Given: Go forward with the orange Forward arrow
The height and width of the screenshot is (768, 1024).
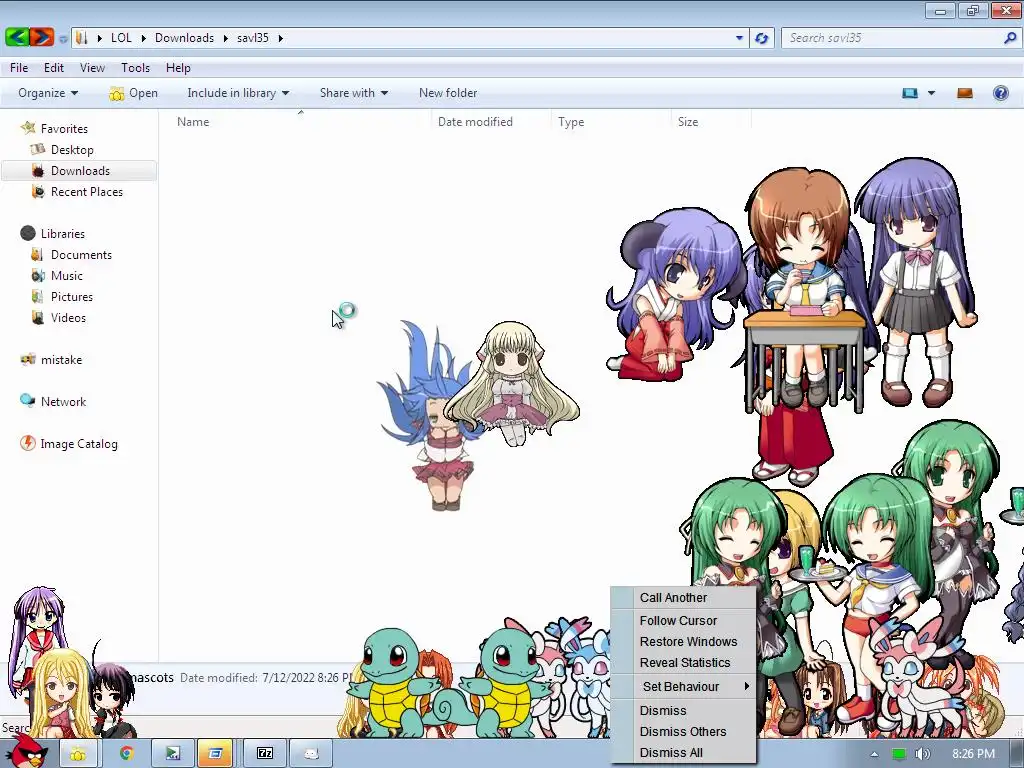Looking at the screenshot, I should pyautogui.click(x=42, y=37).
